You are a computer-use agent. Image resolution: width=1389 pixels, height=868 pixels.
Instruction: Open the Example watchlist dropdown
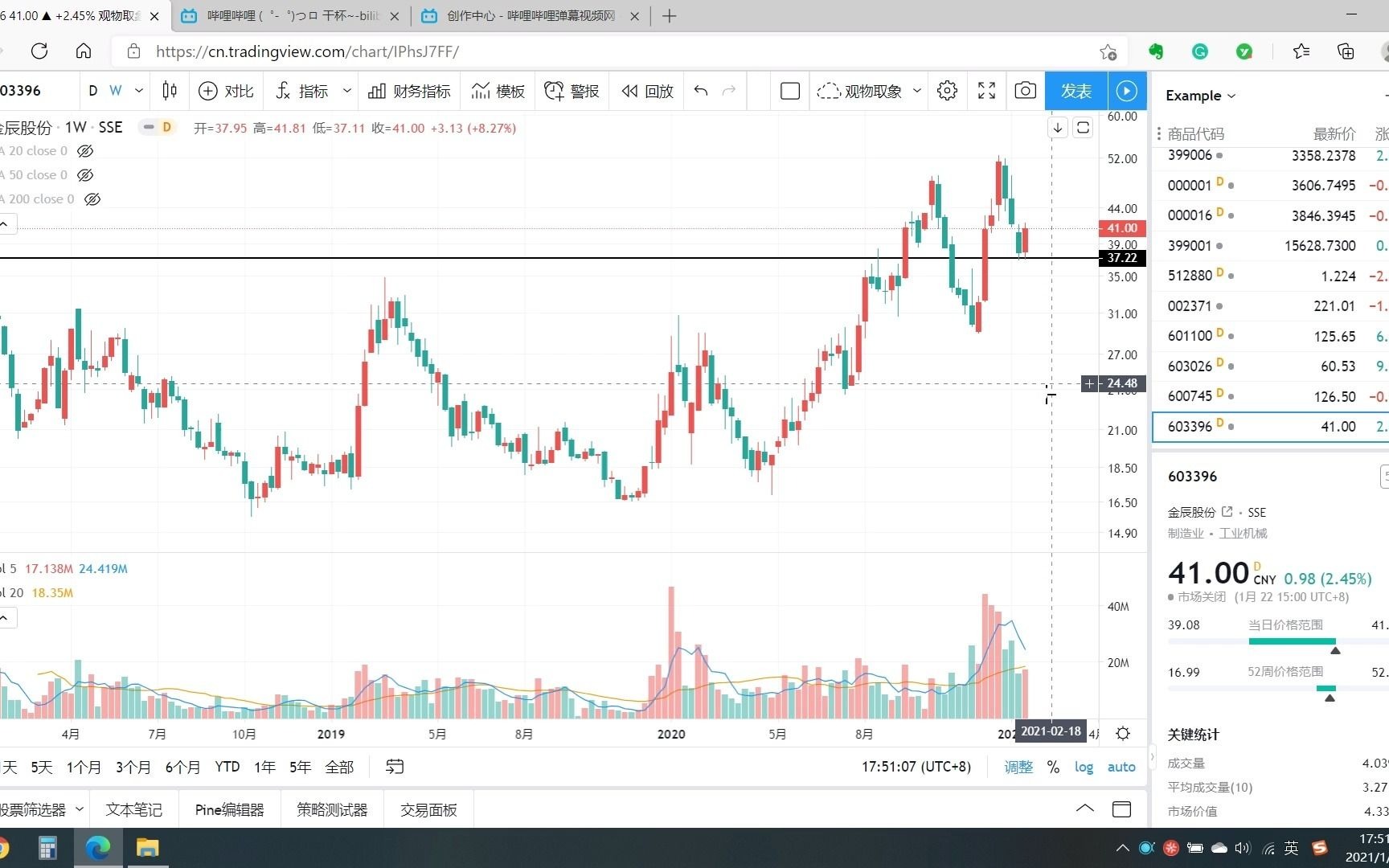click(x=1200, y=96)
